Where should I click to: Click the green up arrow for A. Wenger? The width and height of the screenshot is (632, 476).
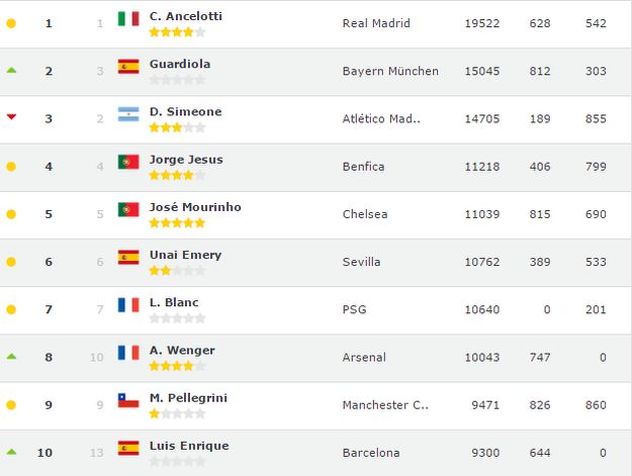point(11,357)
